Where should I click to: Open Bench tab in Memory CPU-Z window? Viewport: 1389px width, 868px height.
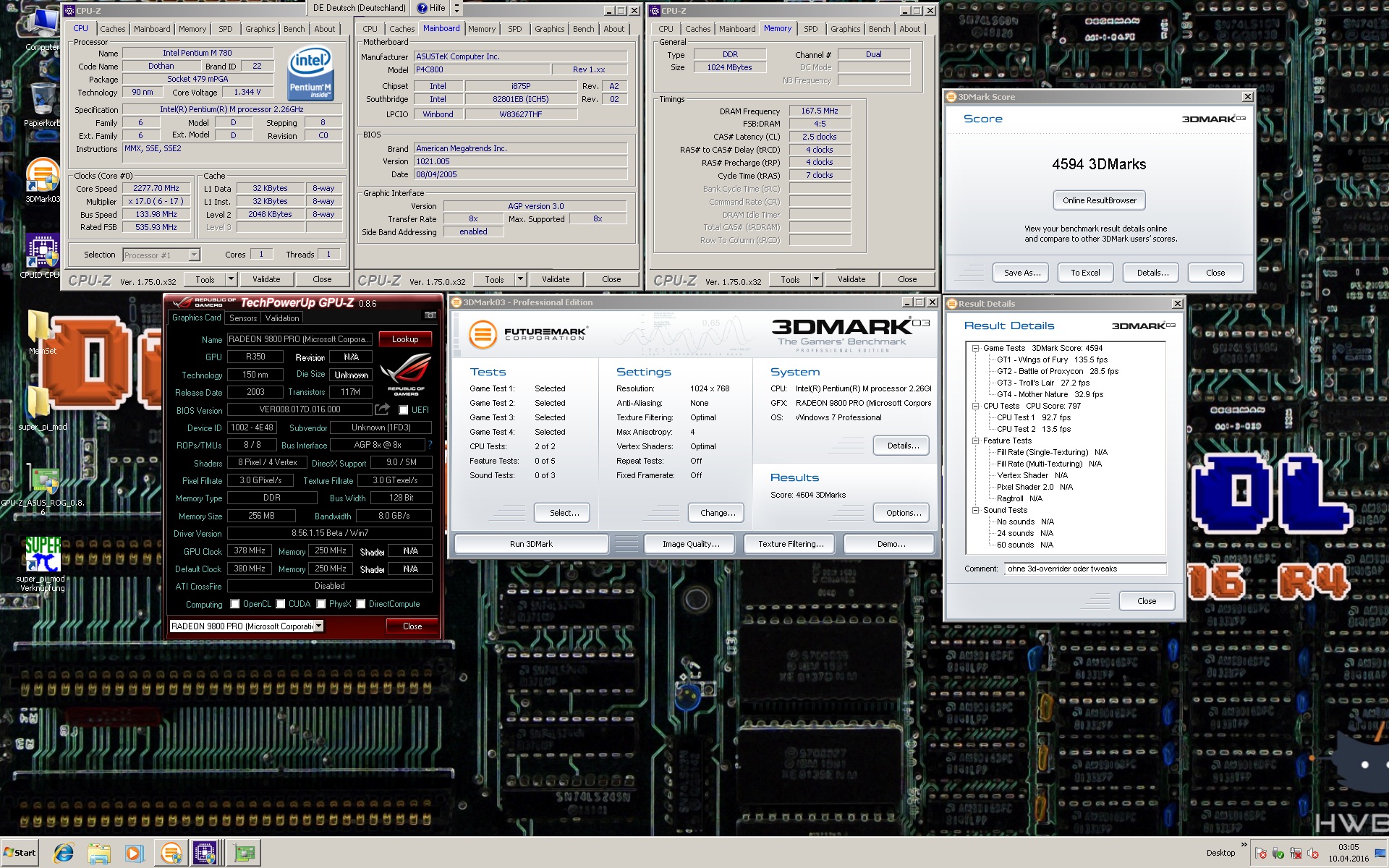pos(879,29)
